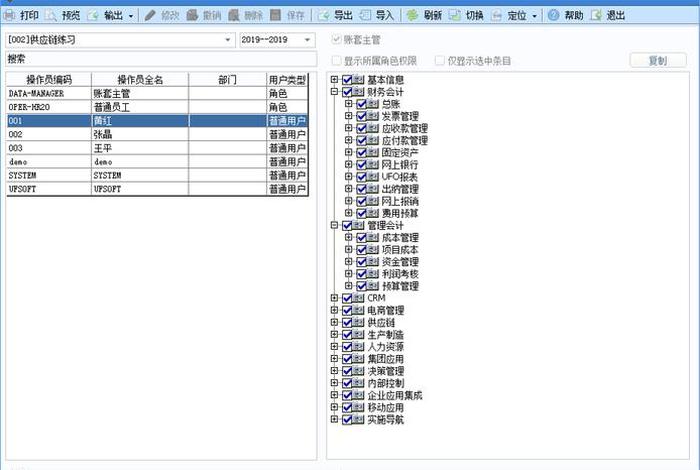
Task: Uncheck the 基本信息 permission checkbox
Action: click(x=347, y=80)
